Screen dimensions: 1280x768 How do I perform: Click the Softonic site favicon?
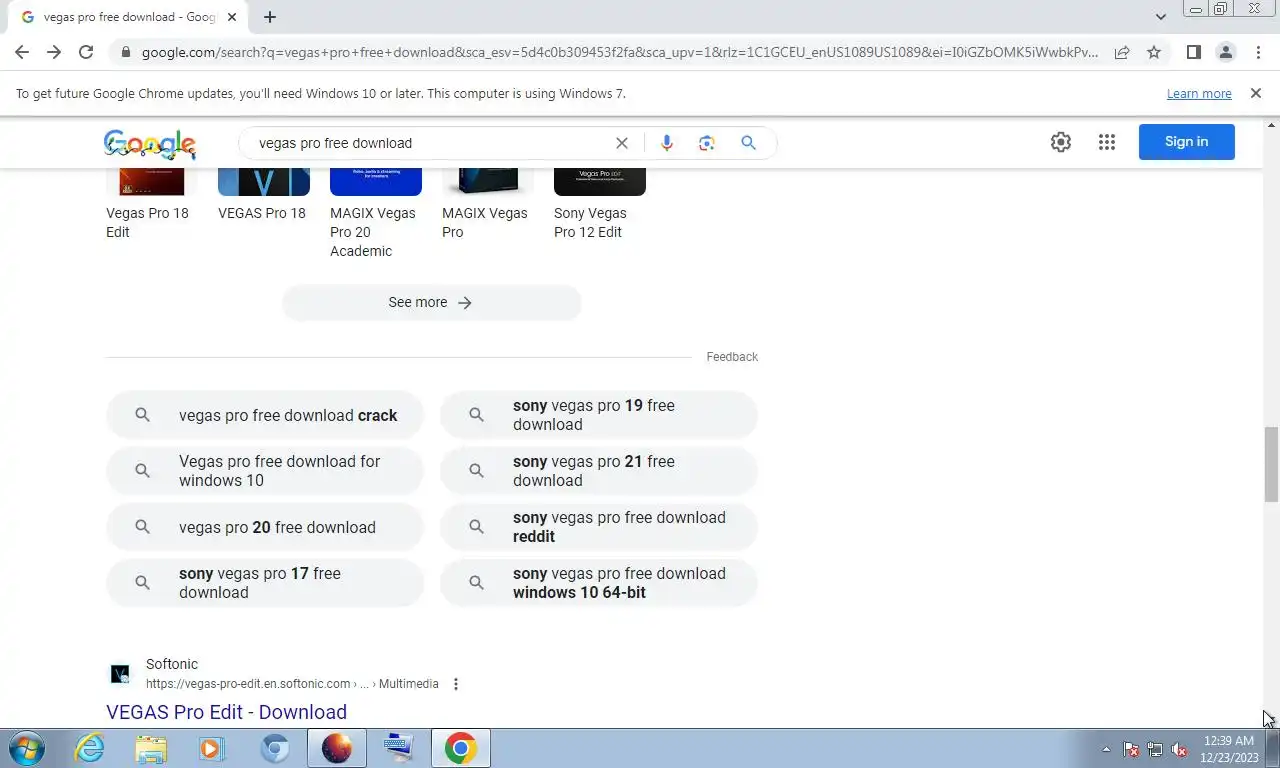tap(120, 674)
